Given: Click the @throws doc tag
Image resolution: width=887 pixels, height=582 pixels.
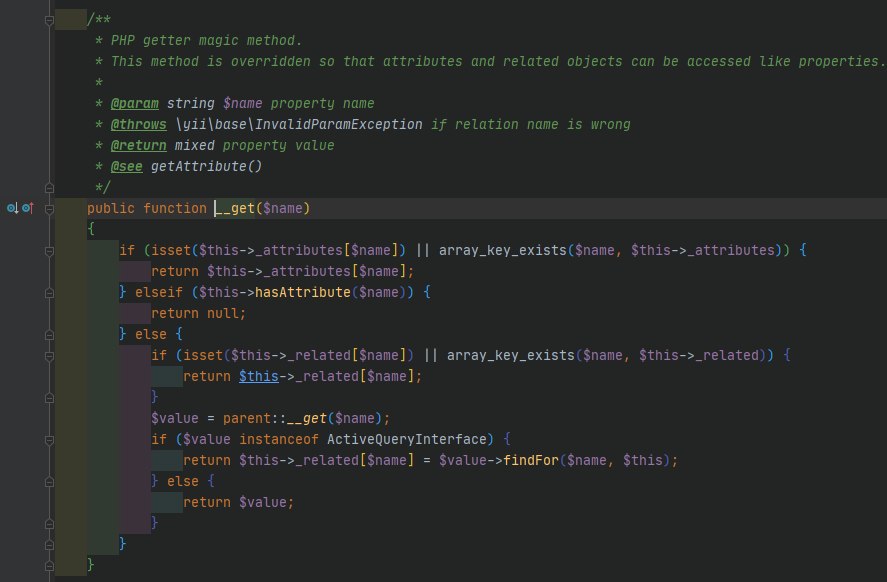Looking at the screenshot, I should point(139,124).
